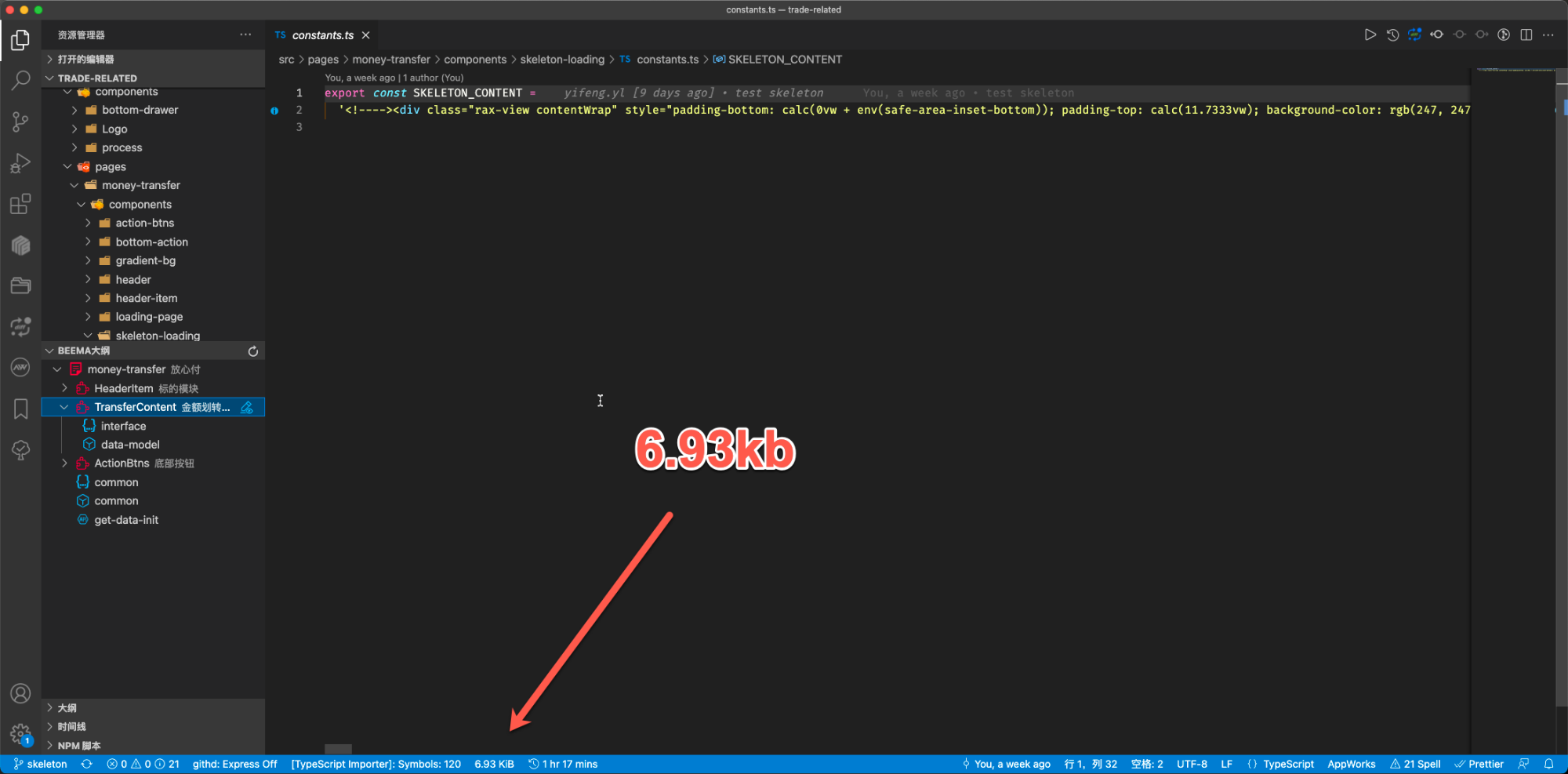Open the data-model item
This screenshot has width=1568, height=774.
coord(130,445)
